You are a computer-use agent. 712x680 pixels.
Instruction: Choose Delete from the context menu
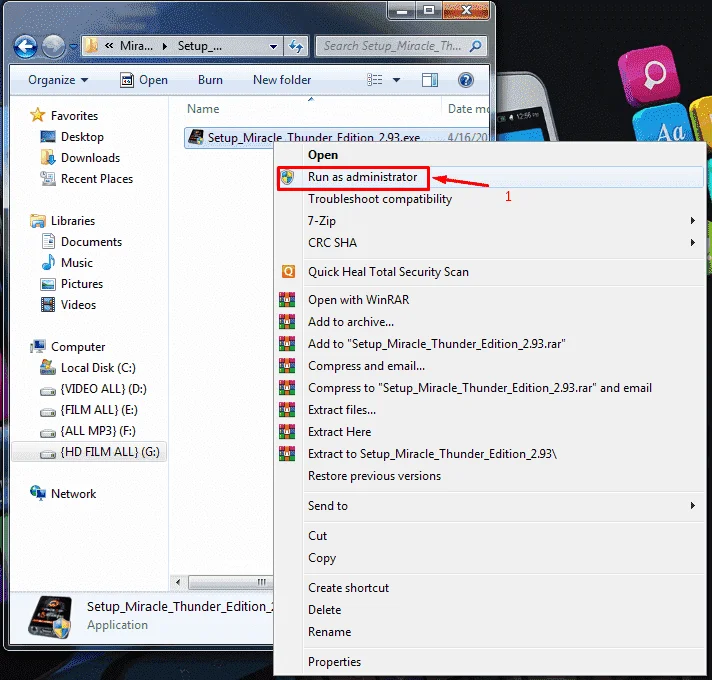point(490,610)
